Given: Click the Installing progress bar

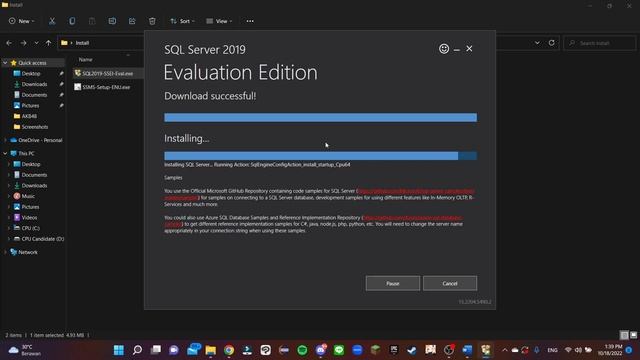Looking at the screenshot, I should point(320,156).
